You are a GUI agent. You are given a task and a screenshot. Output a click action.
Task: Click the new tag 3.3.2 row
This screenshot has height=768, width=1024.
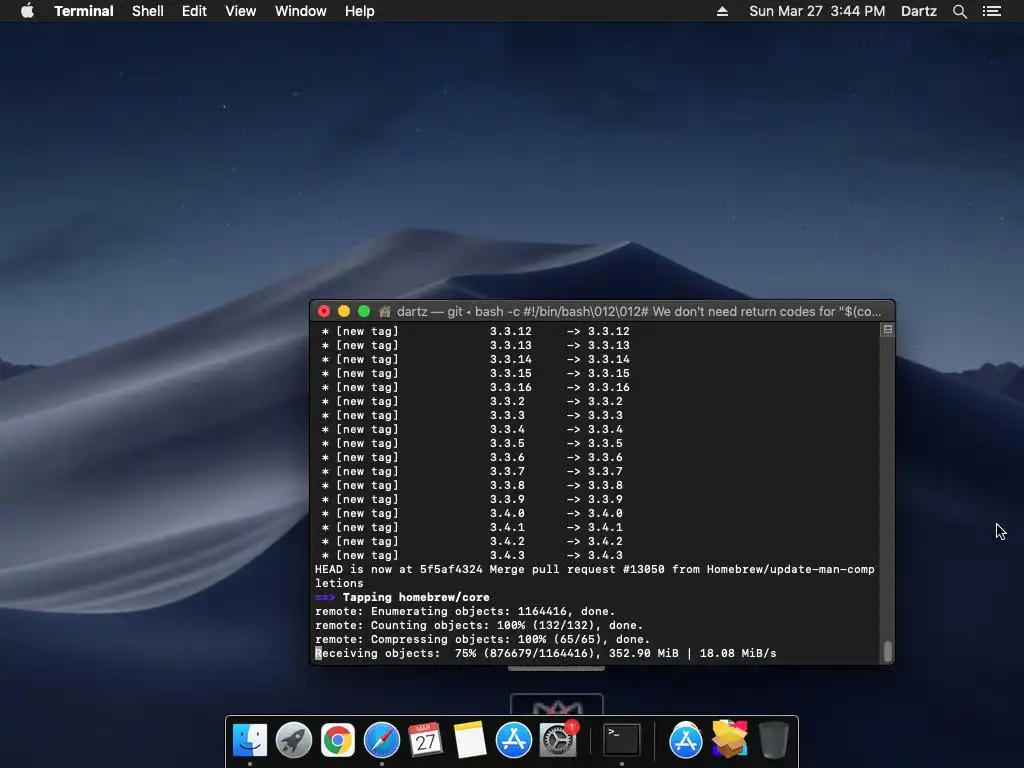point(472,401)
